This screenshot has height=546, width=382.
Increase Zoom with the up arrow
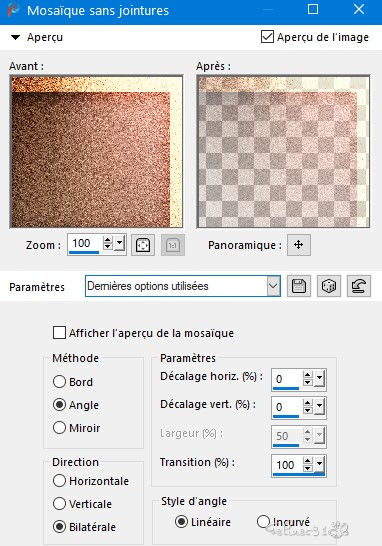108,240
